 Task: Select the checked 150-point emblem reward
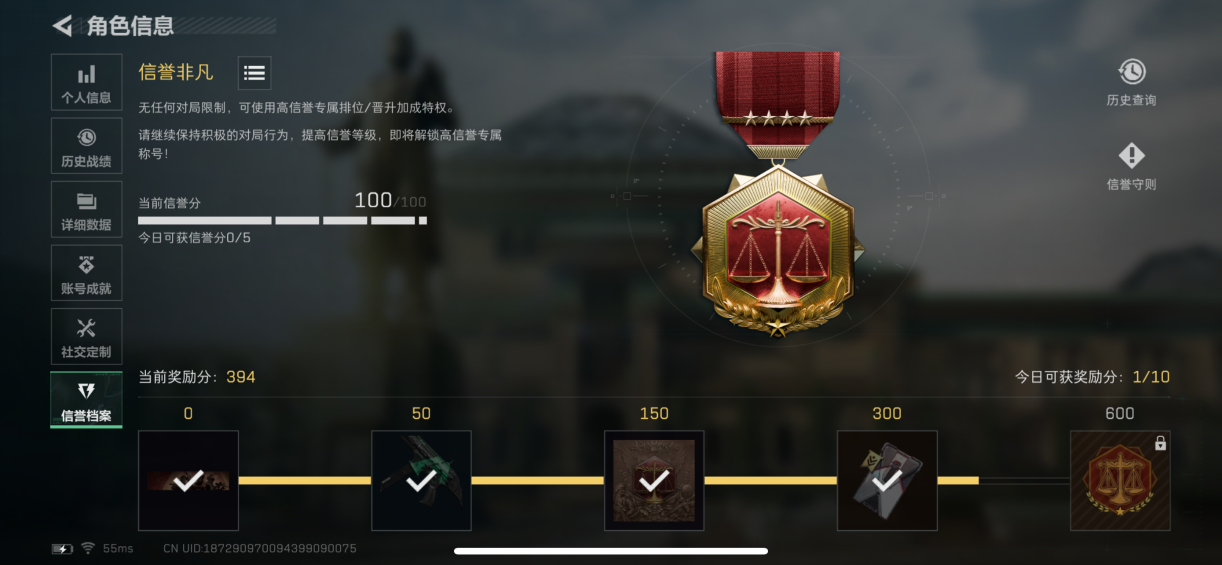pos(654,480)
